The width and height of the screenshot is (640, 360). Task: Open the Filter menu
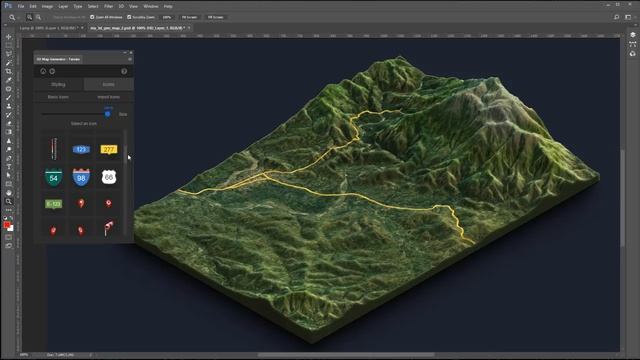(109, 6)
